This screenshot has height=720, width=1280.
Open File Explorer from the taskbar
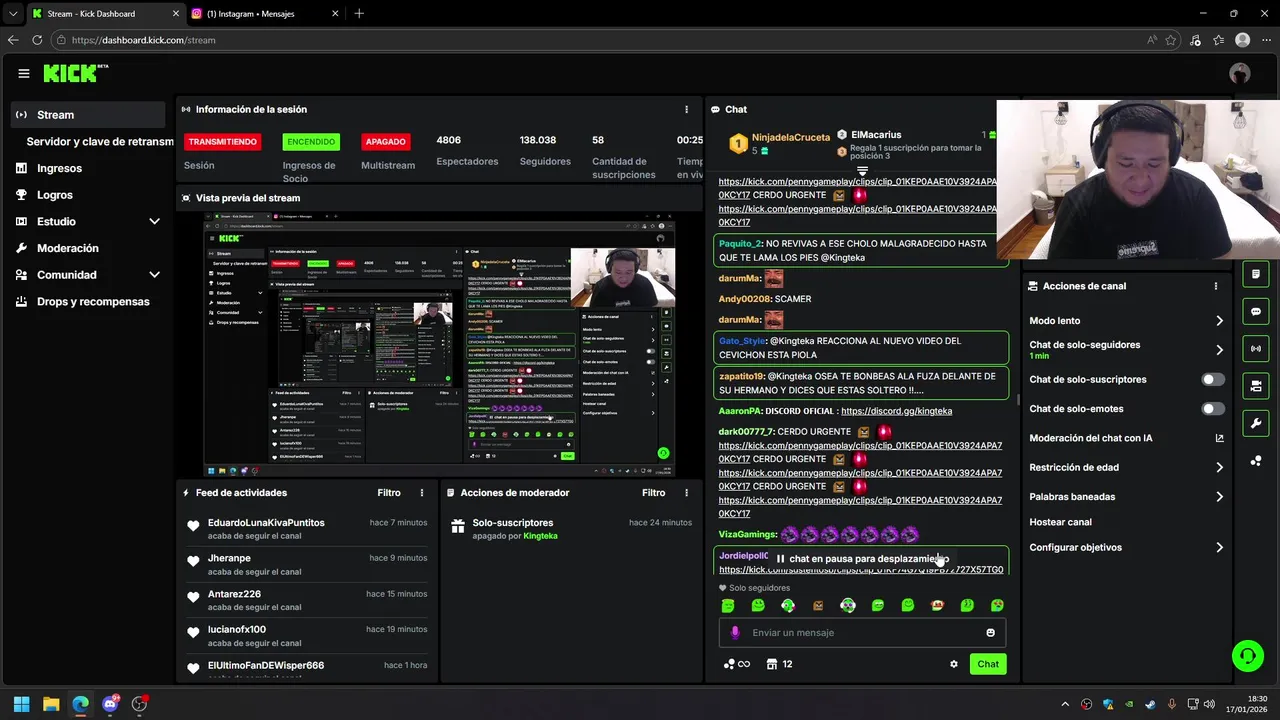pos(51,704)
